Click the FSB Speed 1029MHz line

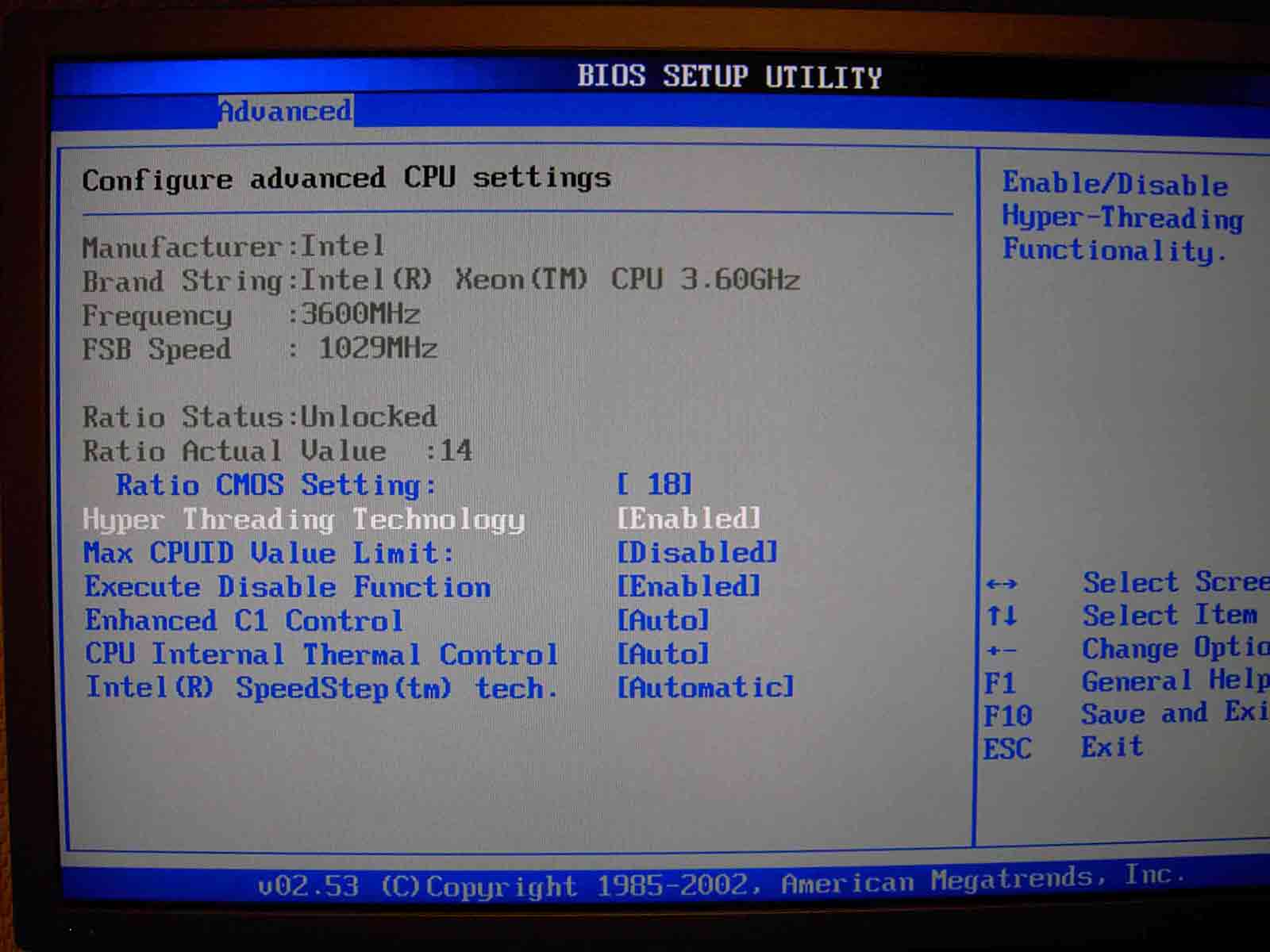coord(260,349)
